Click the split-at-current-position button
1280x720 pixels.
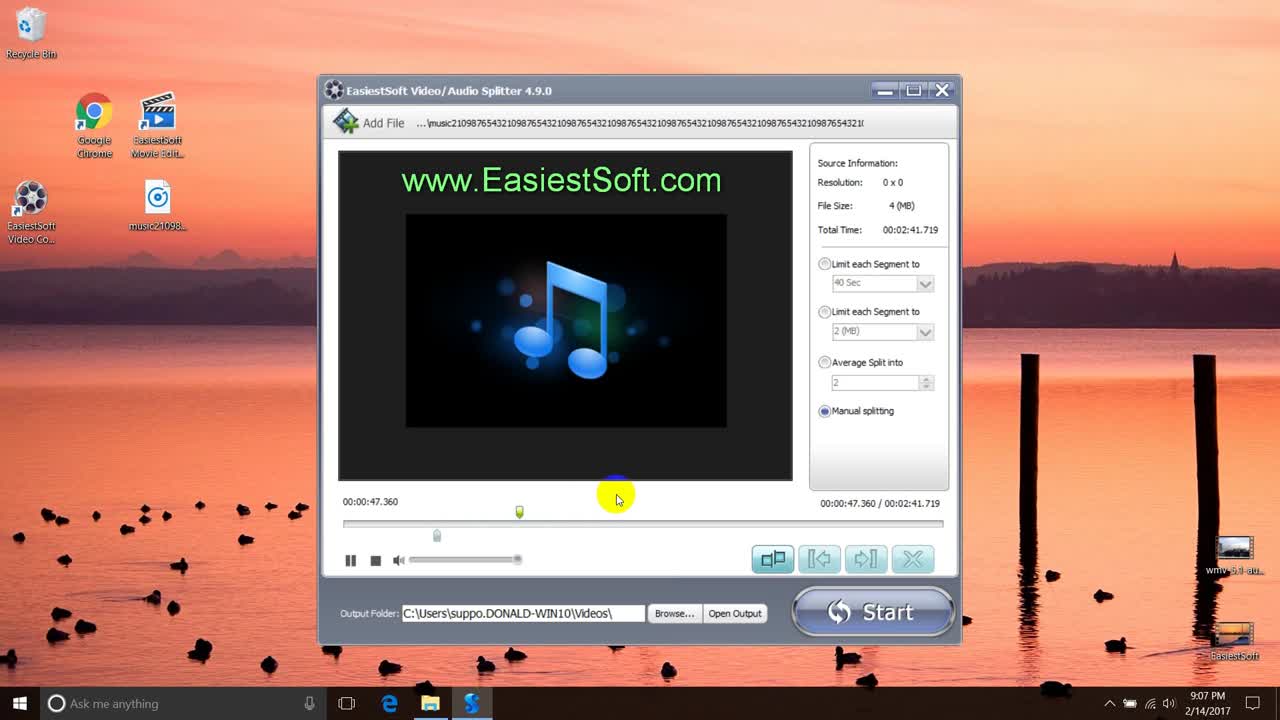pos(772,559)
